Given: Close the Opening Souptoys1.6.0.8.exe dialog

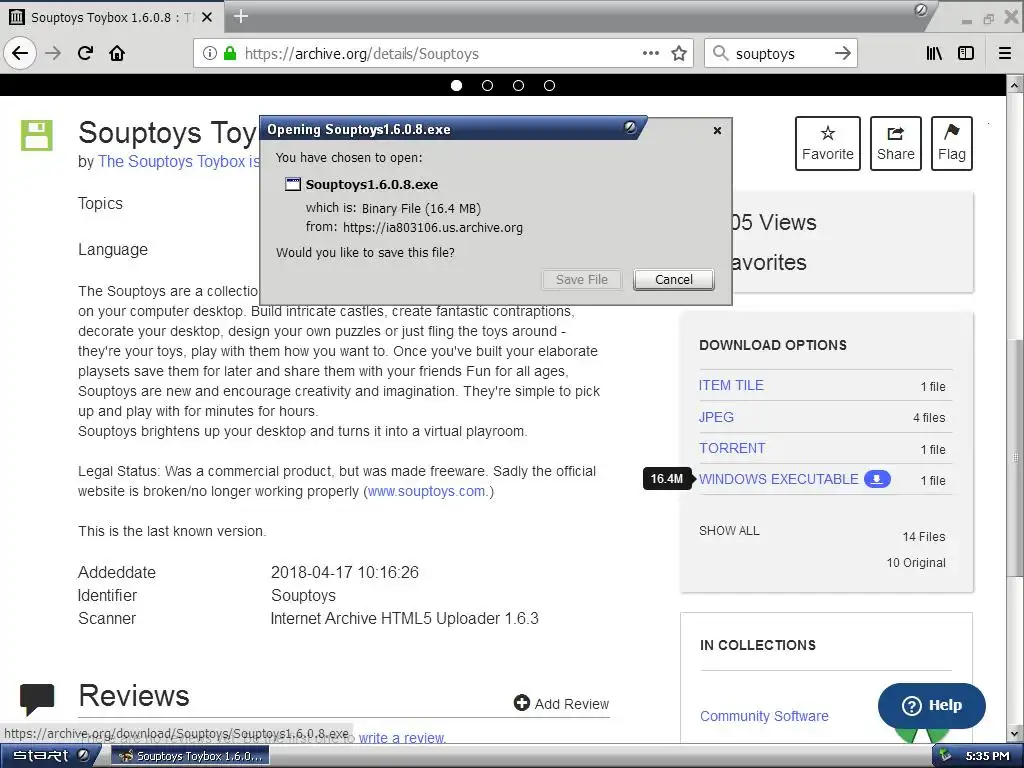Looking at the screenshot, I should (717, 131).
